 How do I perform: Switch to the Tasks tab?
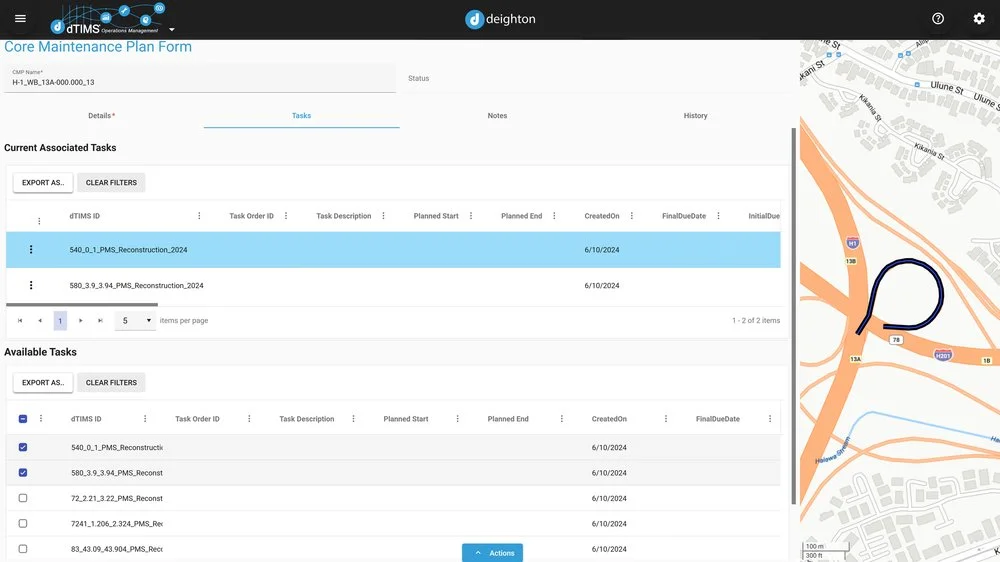coord(302,115)
